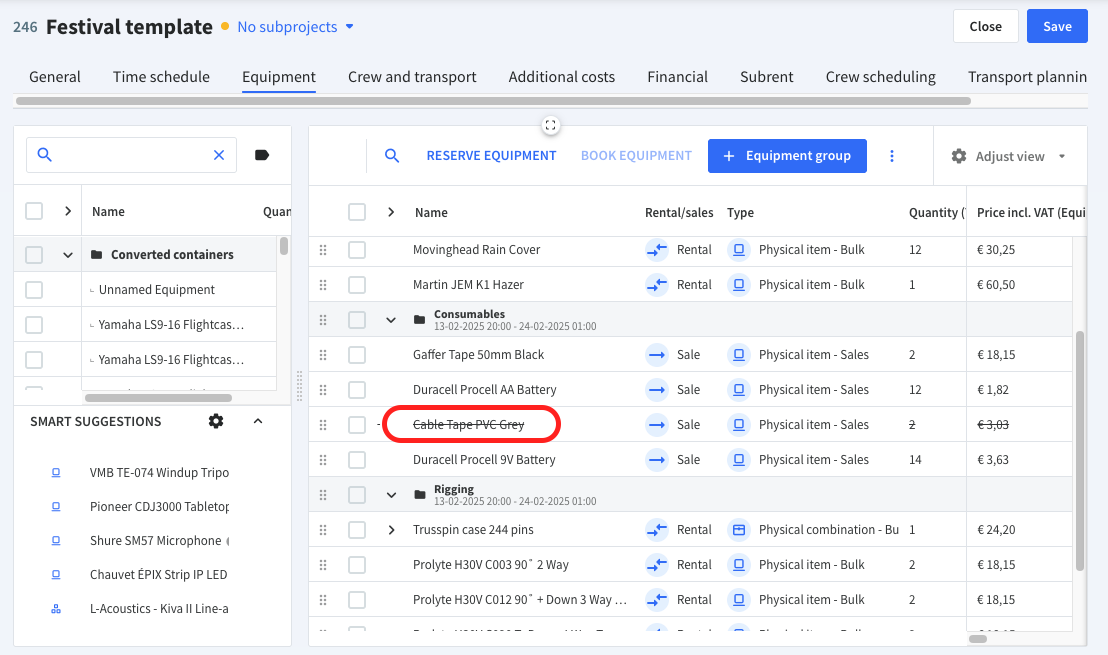
Task: Click the search magnifier in equipment toolbar
Action: [x=391, y=155]
